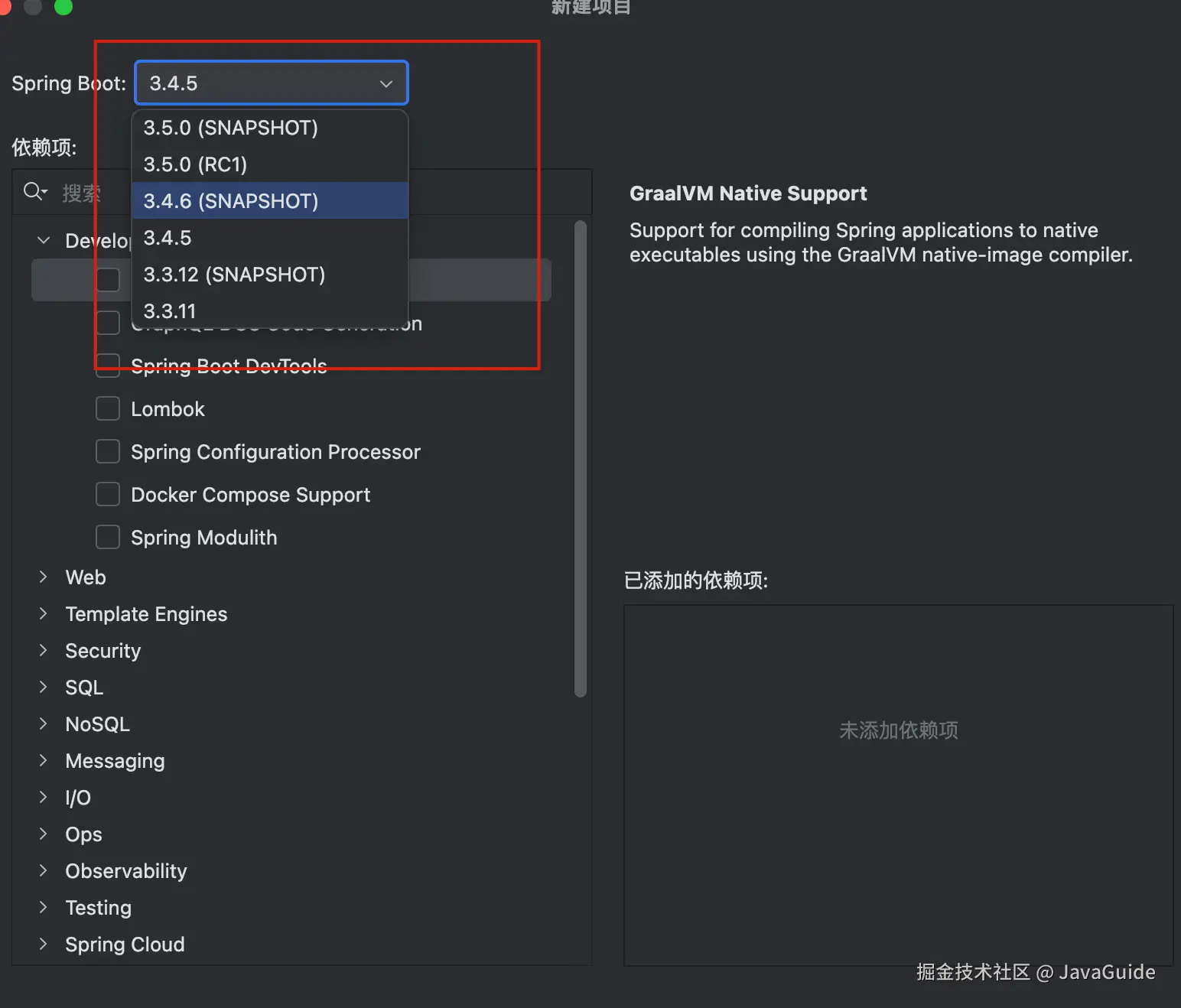Expand the Messaging category
Viewport: 1181px width, 1008px height.
point(44,760)
